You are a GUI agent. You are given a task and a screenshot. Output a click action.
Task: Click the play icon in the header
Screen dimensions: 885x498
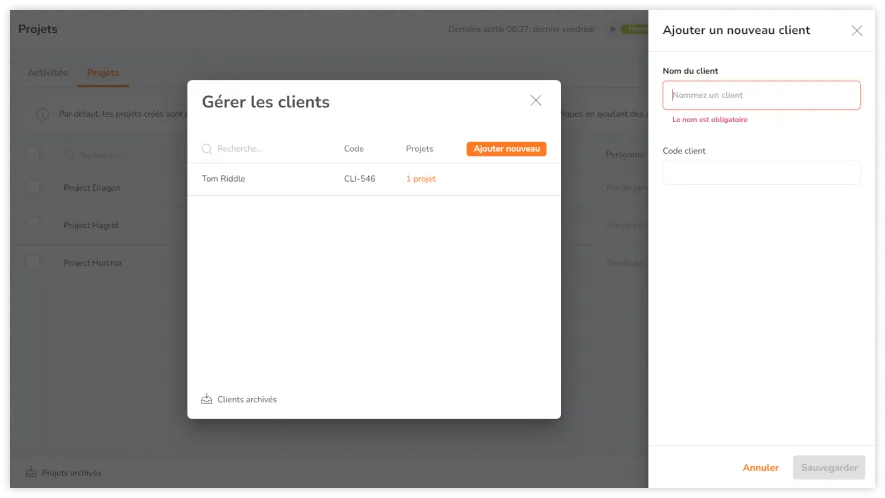pyautogui.click(x=612, y=29)
